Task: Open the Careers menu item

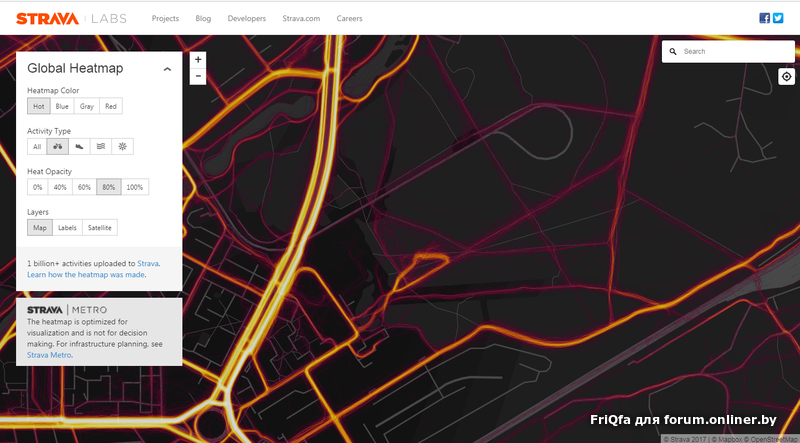Action: pos(349,18)
